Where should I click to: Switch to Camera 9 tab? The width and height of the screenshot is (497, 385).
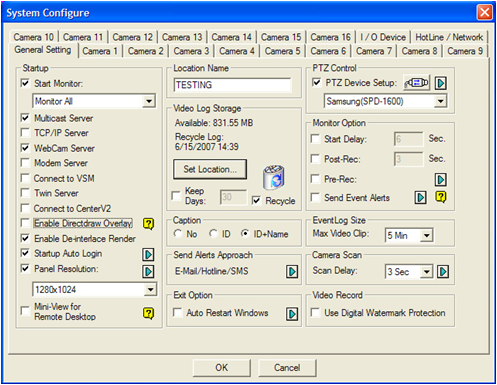465,51
